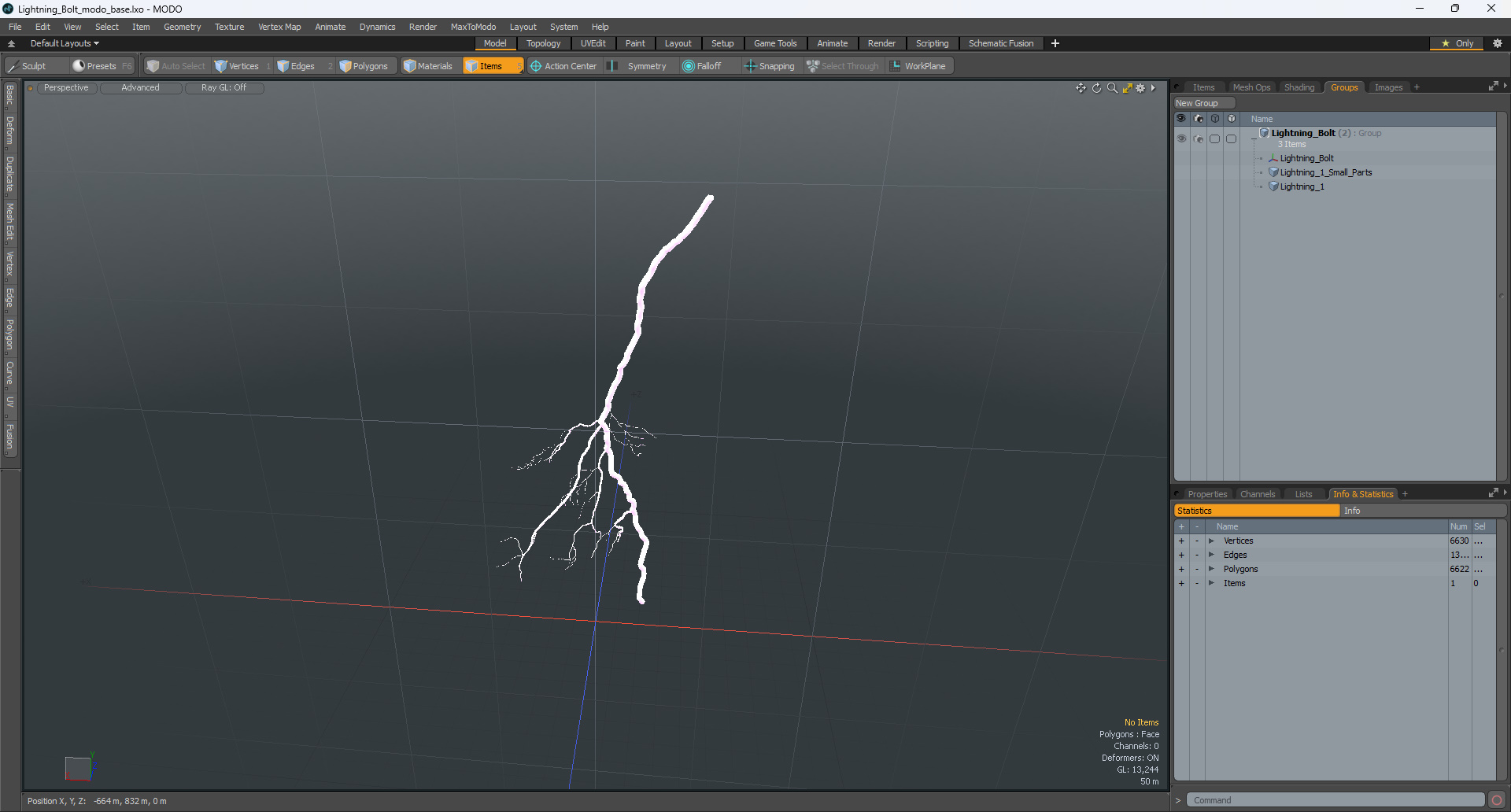
Task: Switch to the Channels tab
Action: pos(1257,494)
